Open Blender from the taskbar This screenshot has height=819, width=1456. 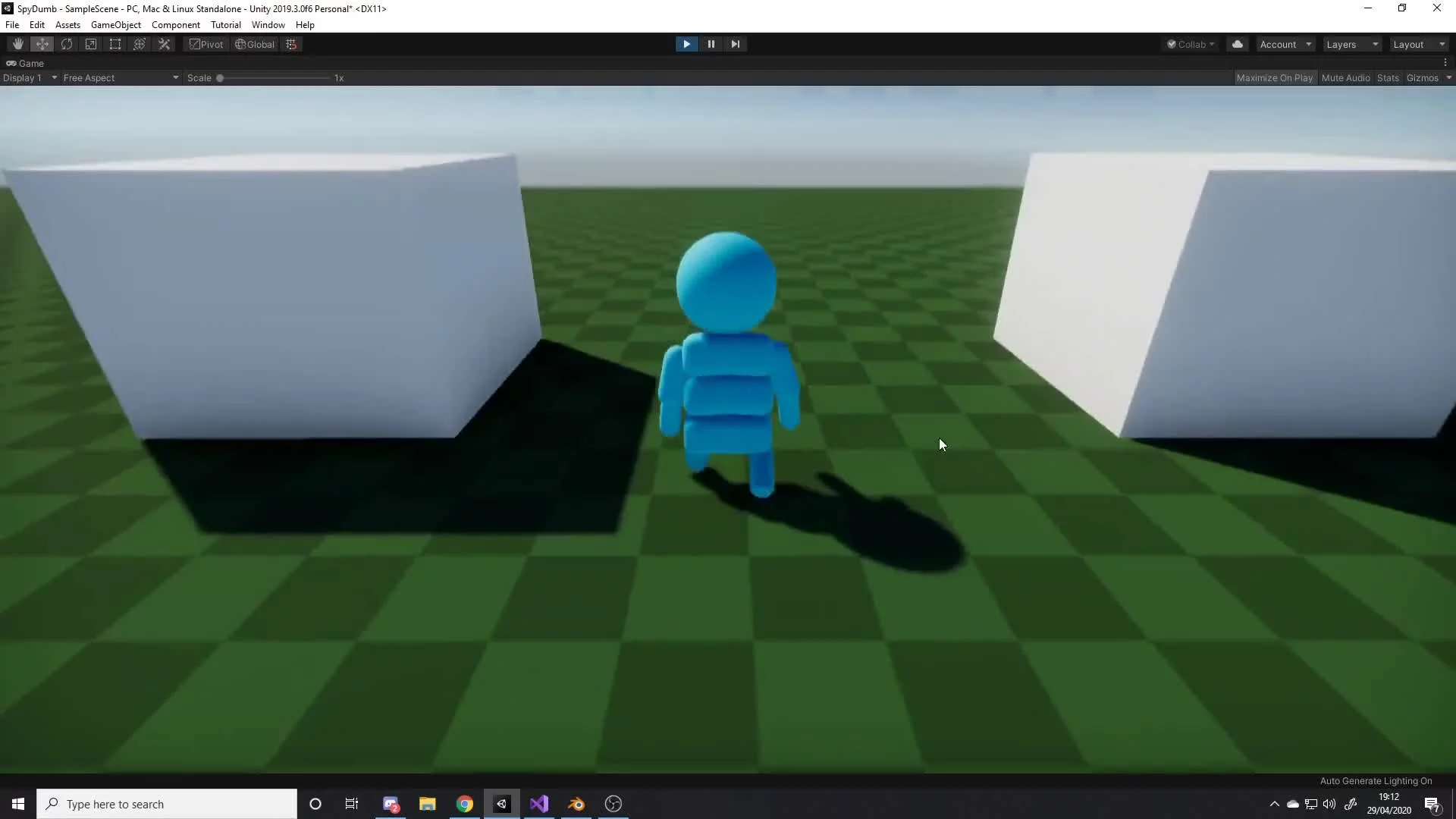[x=576, y=804]
